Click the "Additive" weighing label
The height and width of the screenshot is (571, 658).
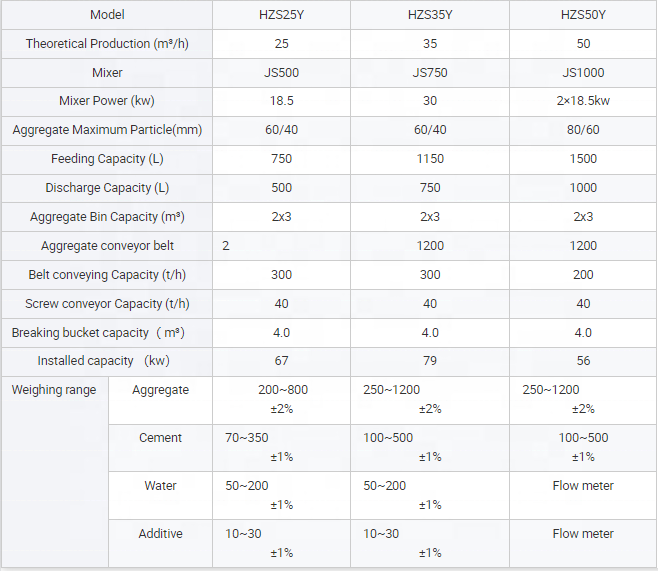[x=160, y=534]
